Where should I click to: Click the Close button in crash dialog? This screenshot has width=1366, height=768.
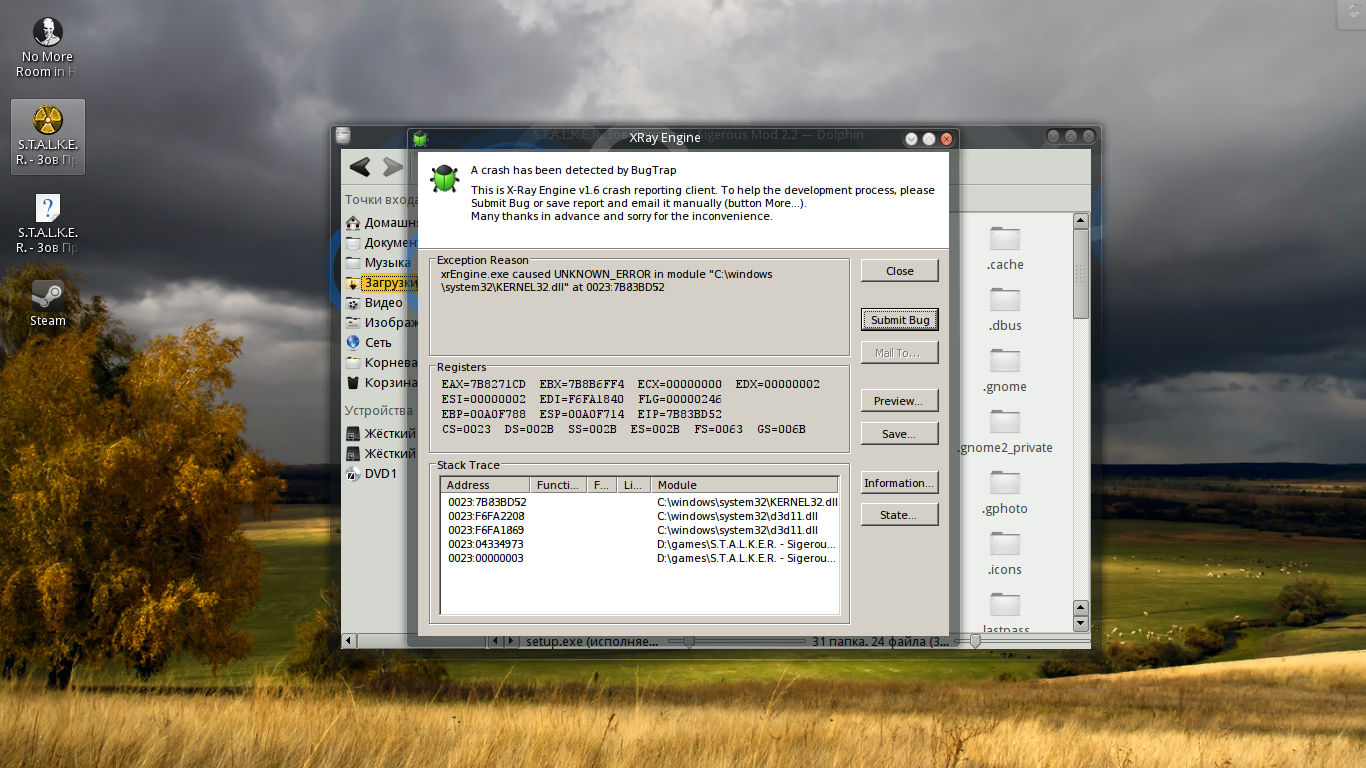click(x=900, y=270)
